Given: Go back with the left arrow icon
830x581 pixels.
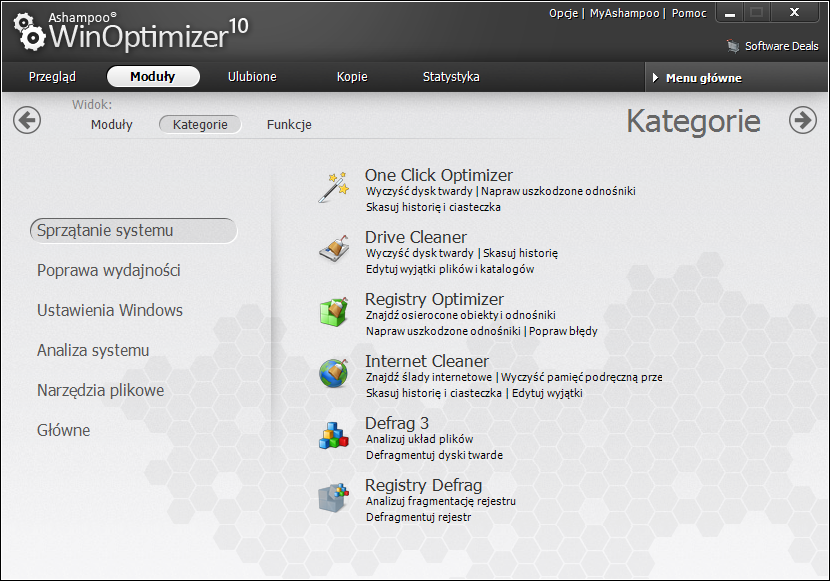Looking at the screenshot, I should click(27, 120).
